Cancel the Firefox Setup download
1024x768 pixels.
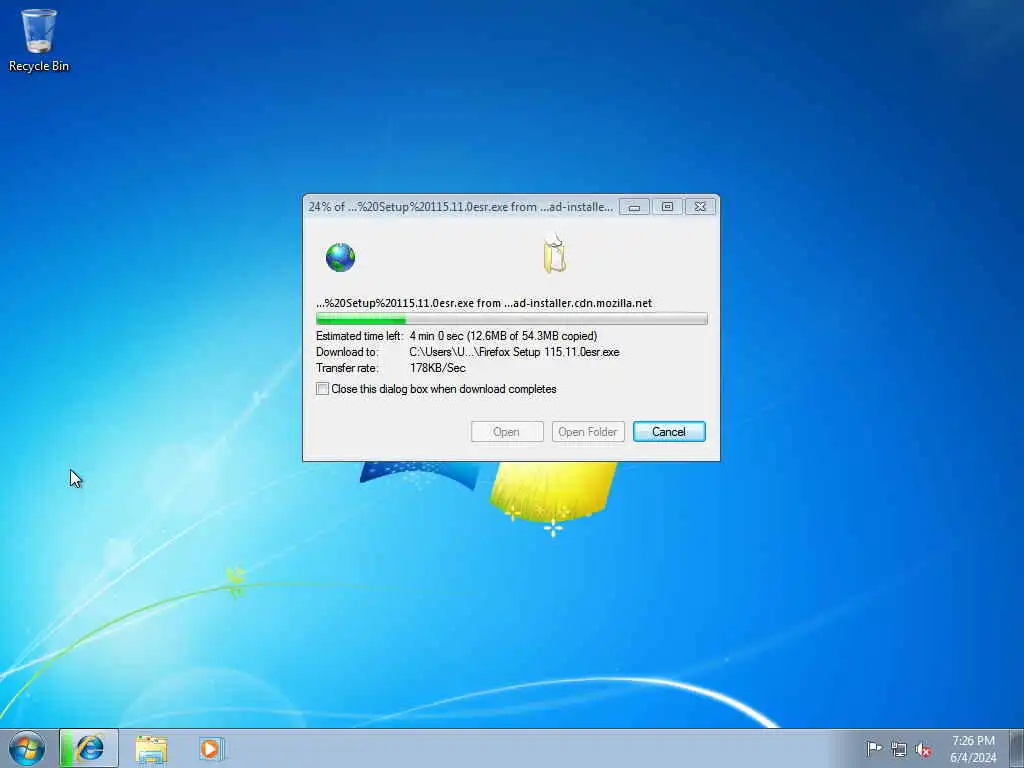pyautogui.click(x=669, y=432)
